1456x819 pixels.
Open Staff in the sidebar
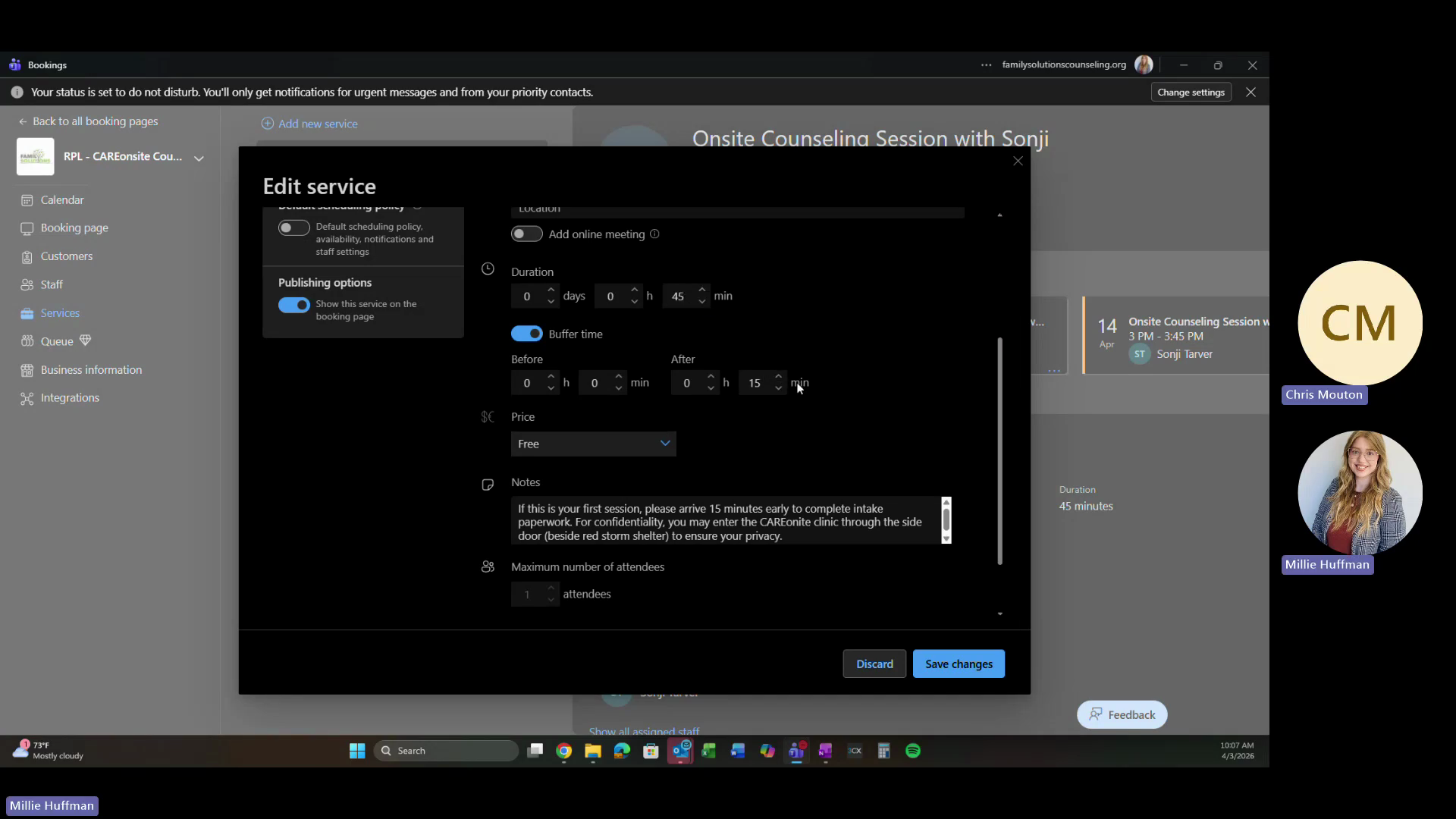point(52,284)
